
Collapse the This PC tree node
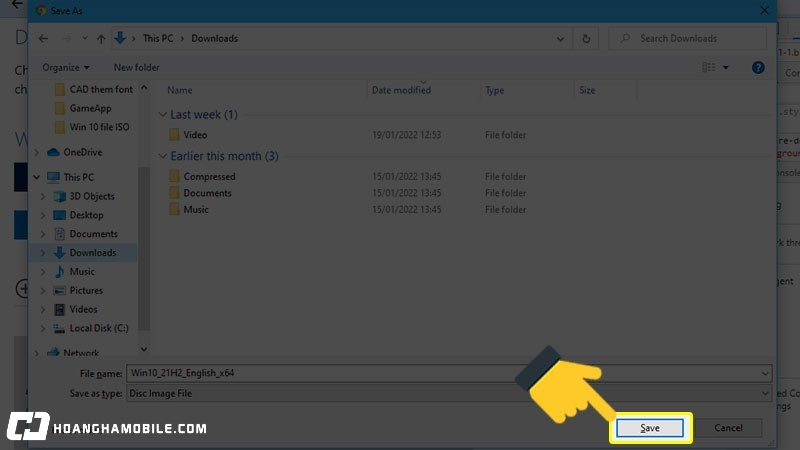click(37, 177)
